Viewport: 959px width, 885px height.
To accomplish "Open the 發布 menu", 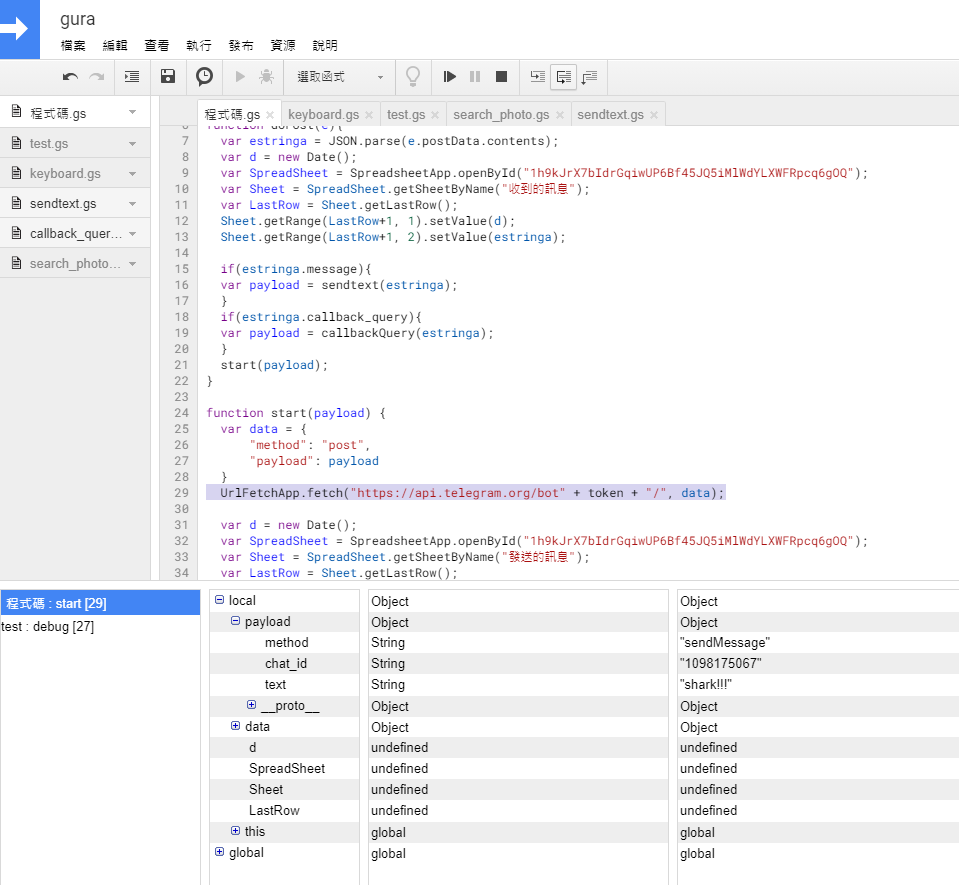I will [x=241, y=46].
